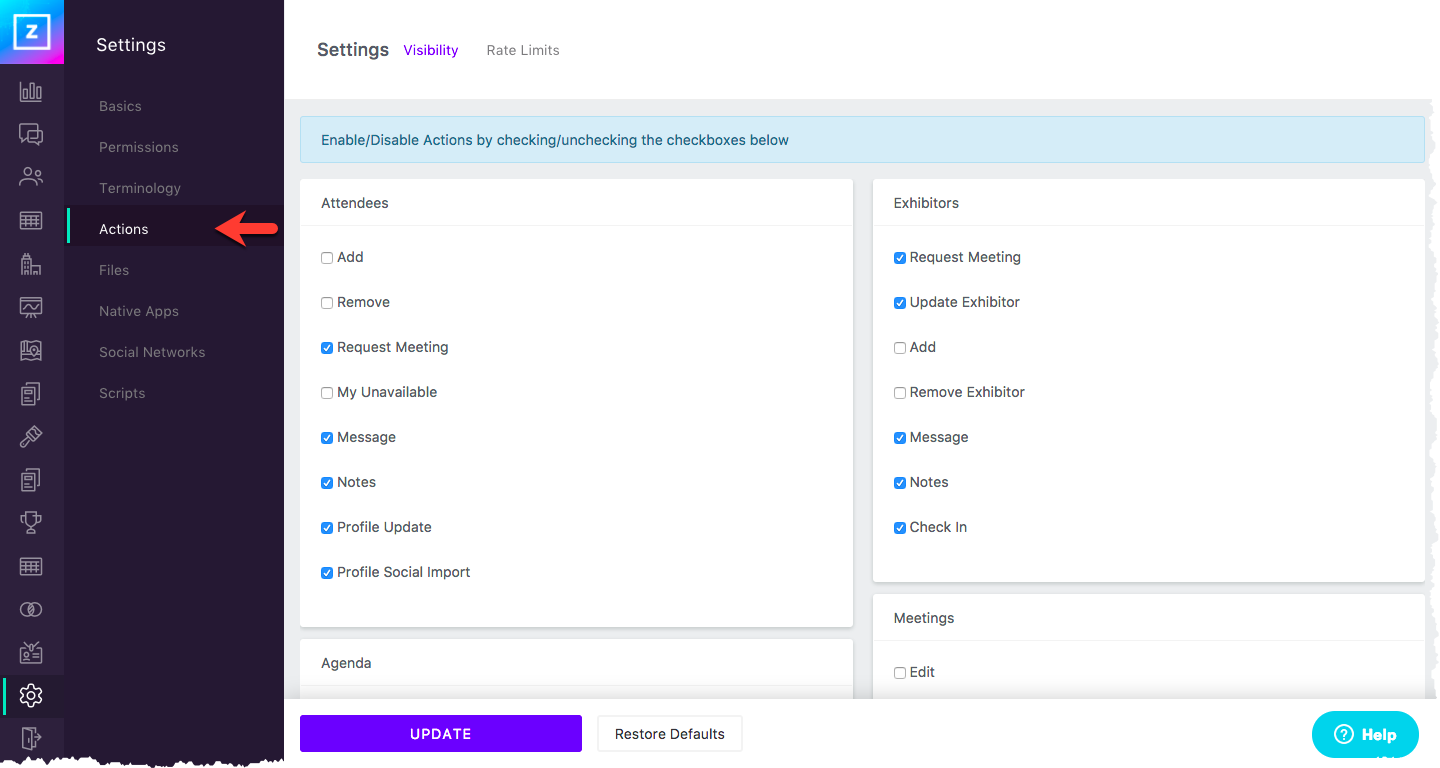Viewport: 1440px width, 768px height.
Task: Uncheck Attendees Request Meeting
Action: (327, 348)
